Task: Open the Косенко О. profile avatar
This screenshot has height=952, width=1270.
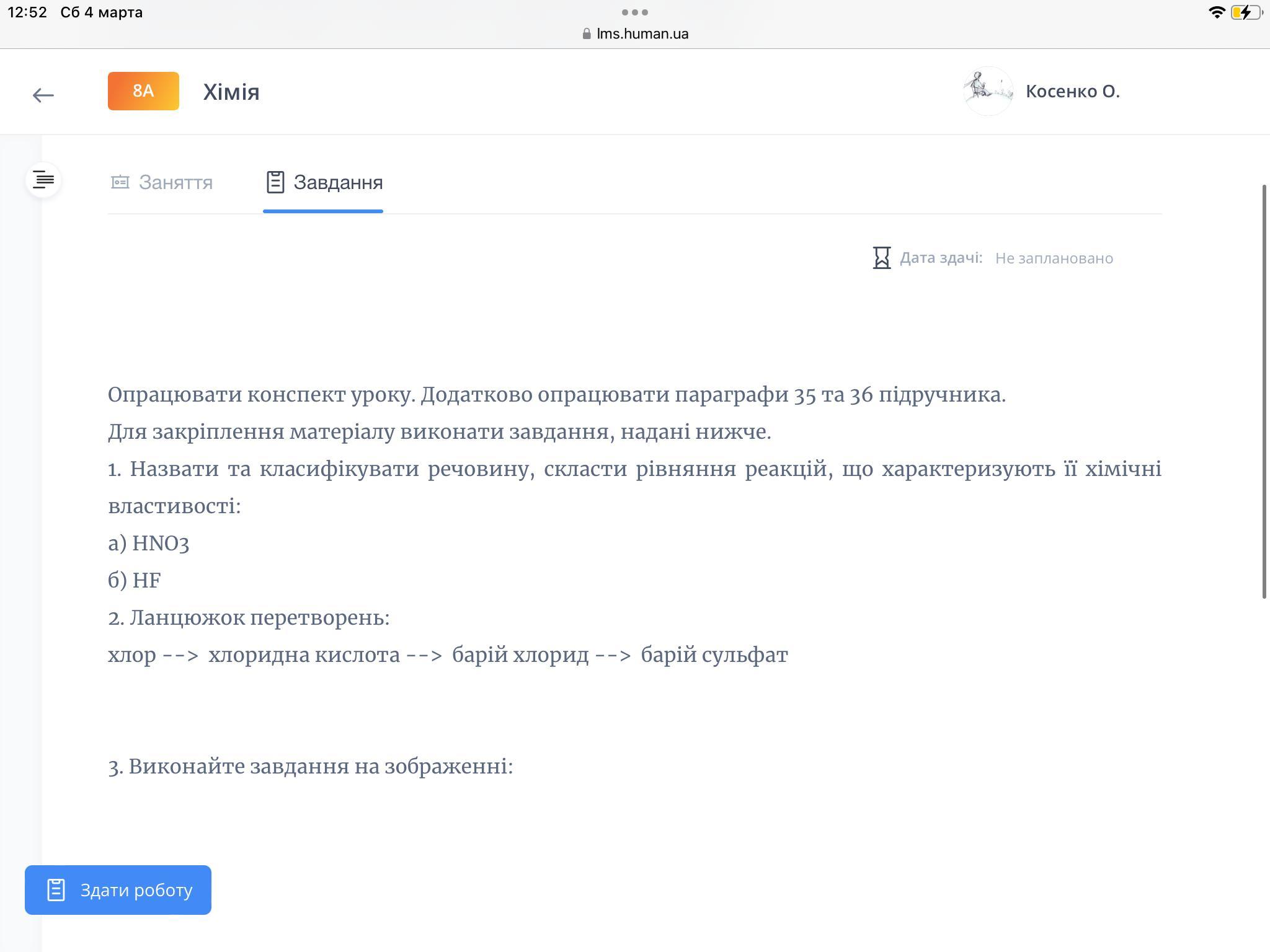Action: click(988, 91)
